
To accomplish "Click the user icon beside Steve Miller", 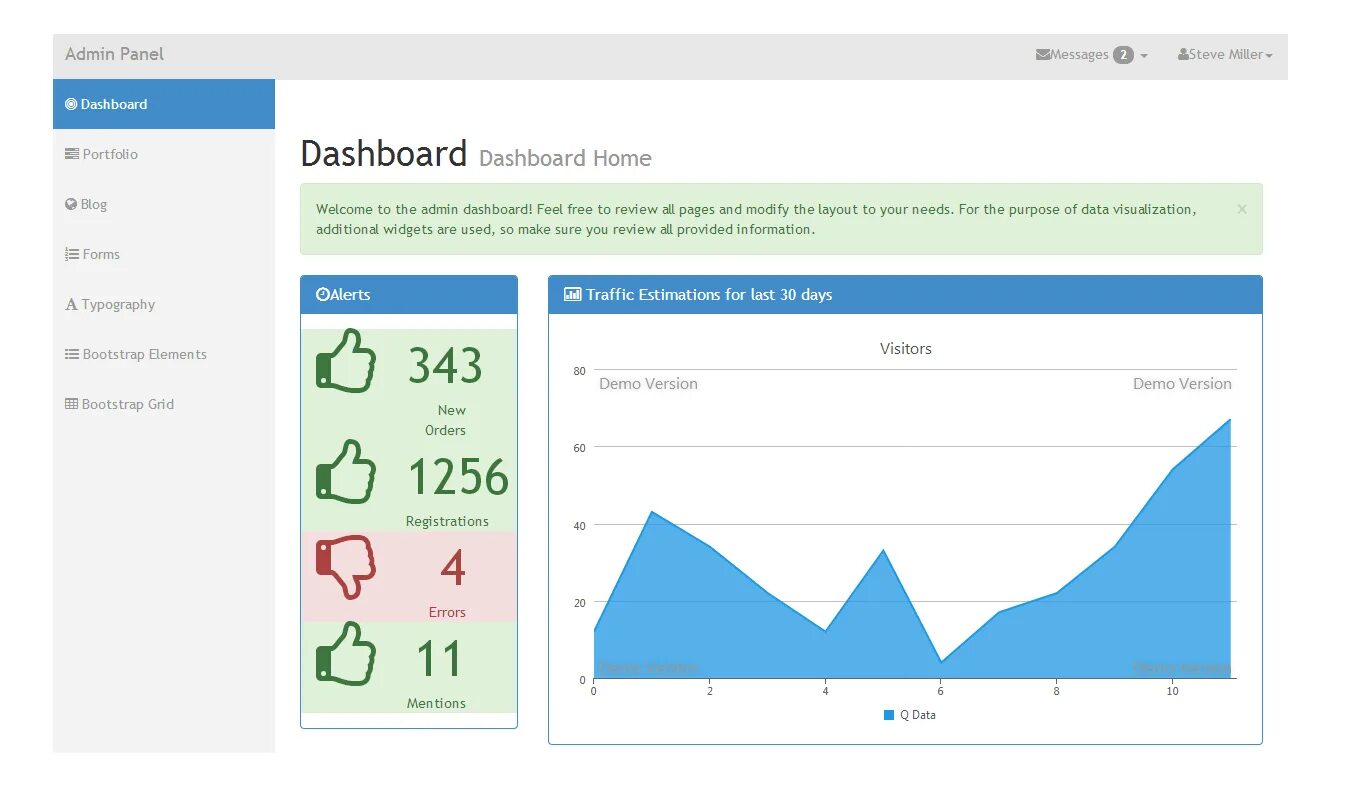I will pos(1184,55).
